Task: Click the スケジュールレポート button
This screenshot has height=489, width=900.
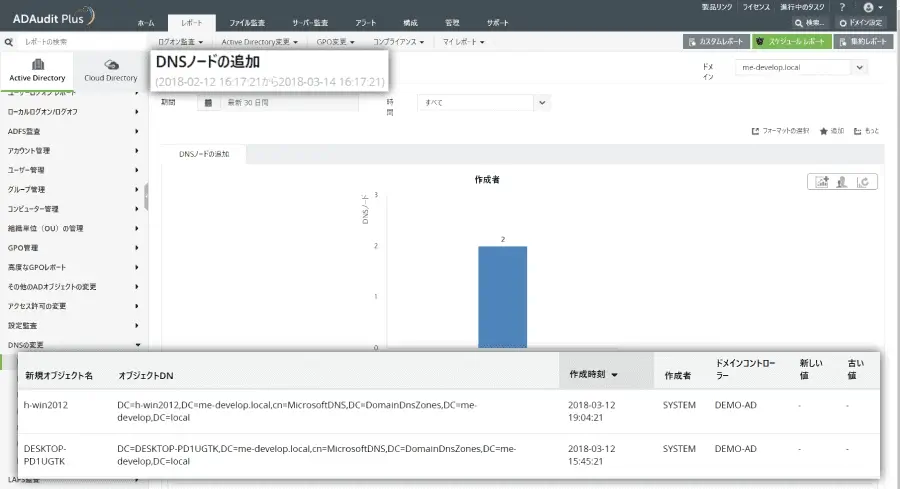Action: tap(792, 41)
